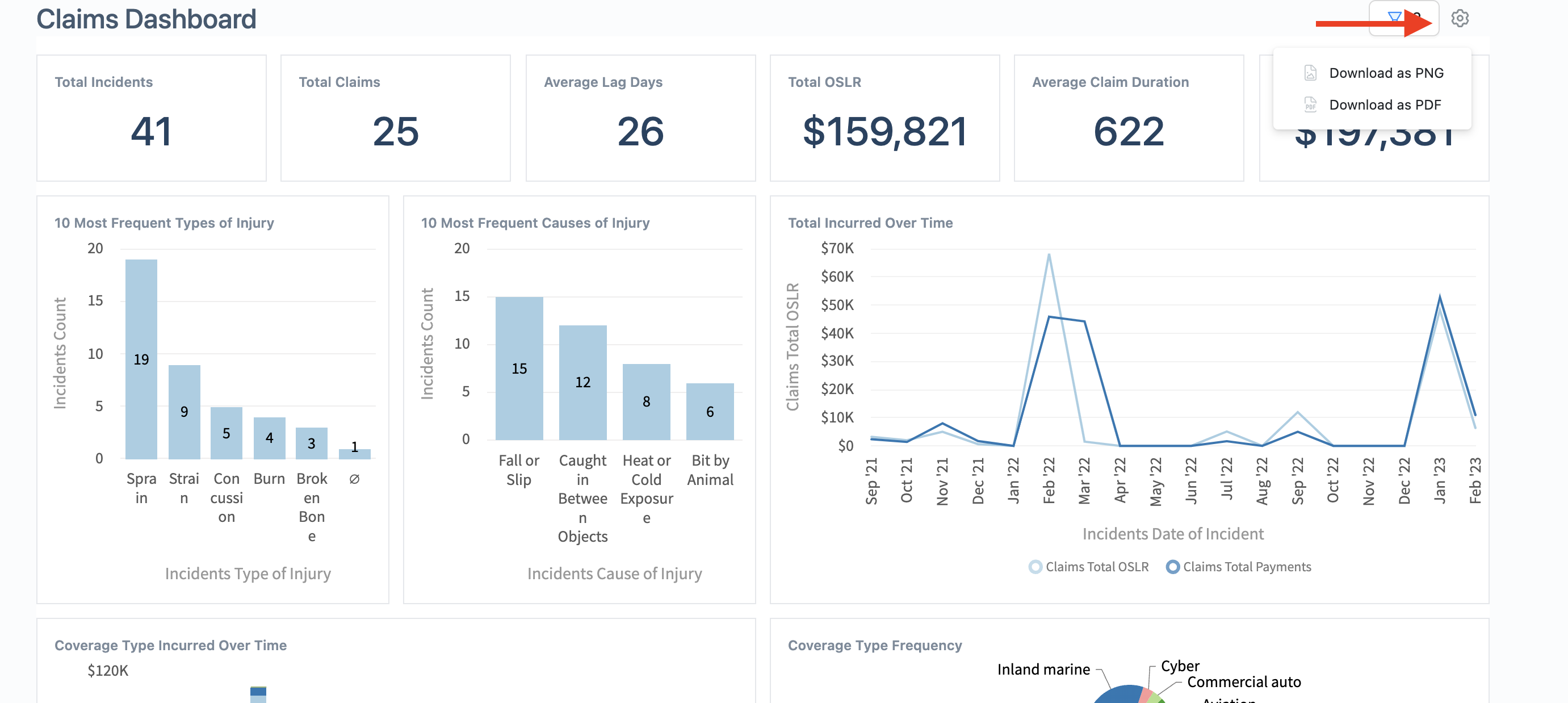Click the Total OSLR value $159,821
This screenshot has width=1568, height=703.
click(x=885, y=131)
